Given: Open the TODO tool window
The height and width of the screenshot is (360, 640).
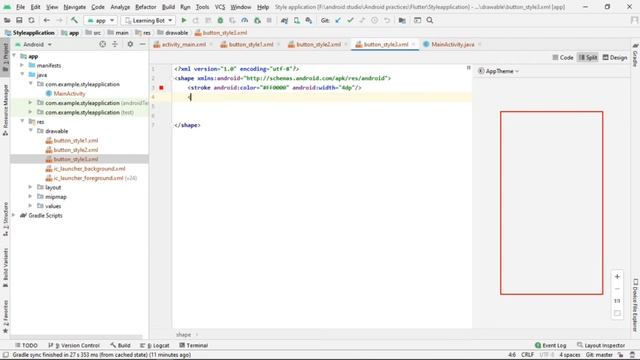Looking at the screenshot, I should click(x=26, y=345).
